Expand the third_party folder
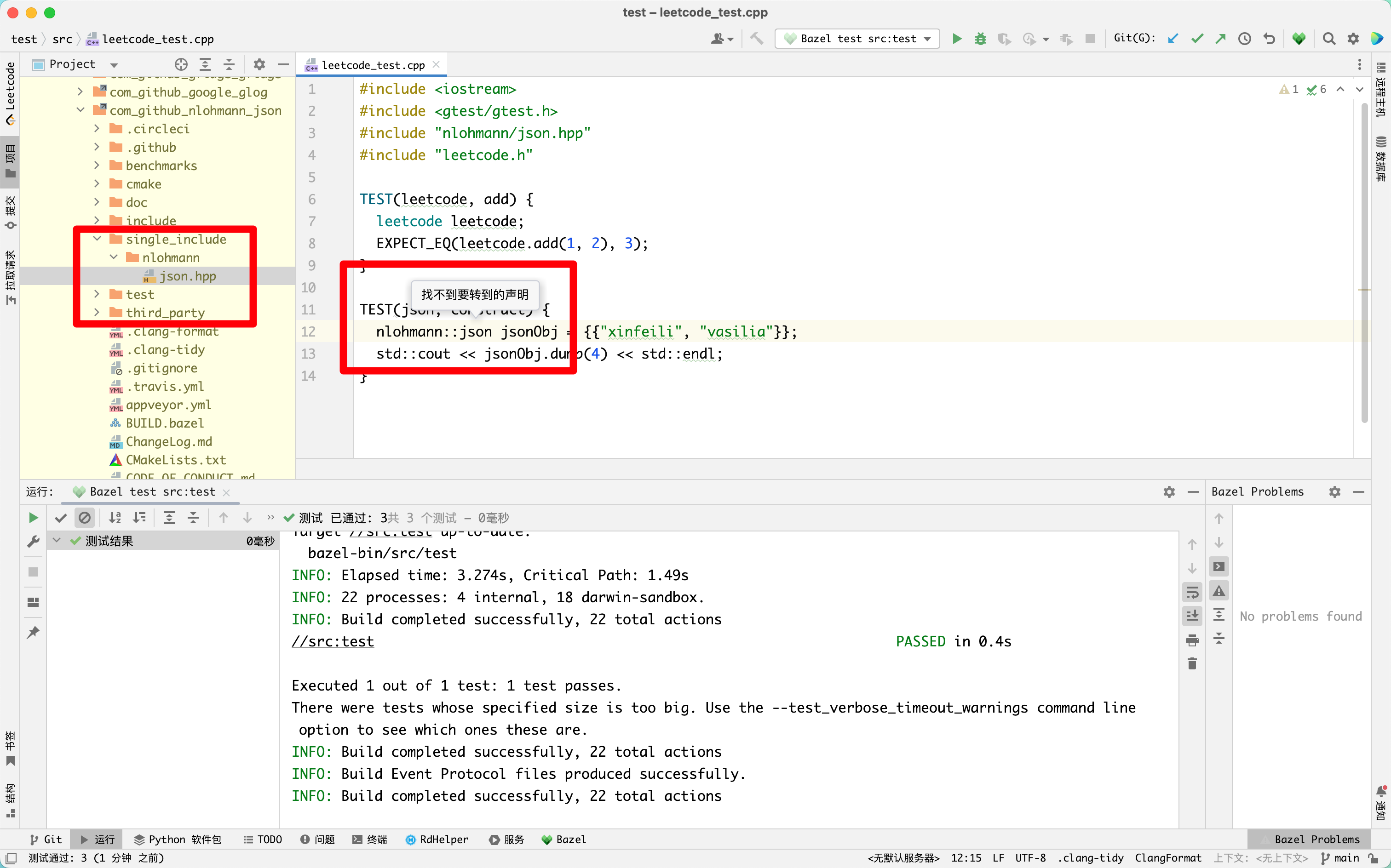 pos(97,313)
